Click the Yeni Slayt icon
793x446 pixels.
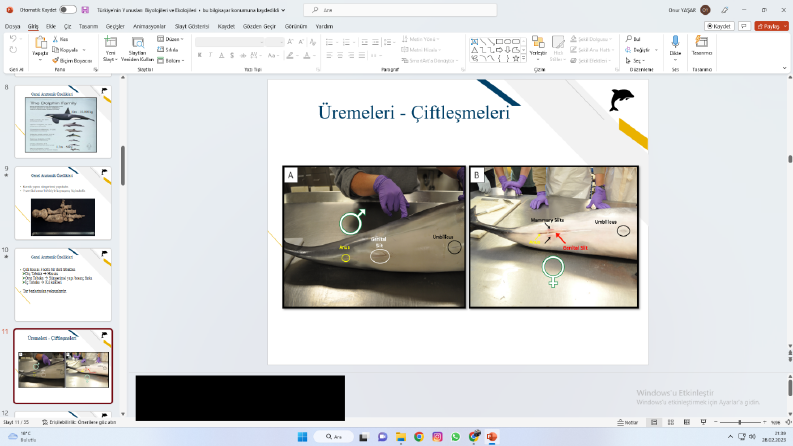pos(110,42)
